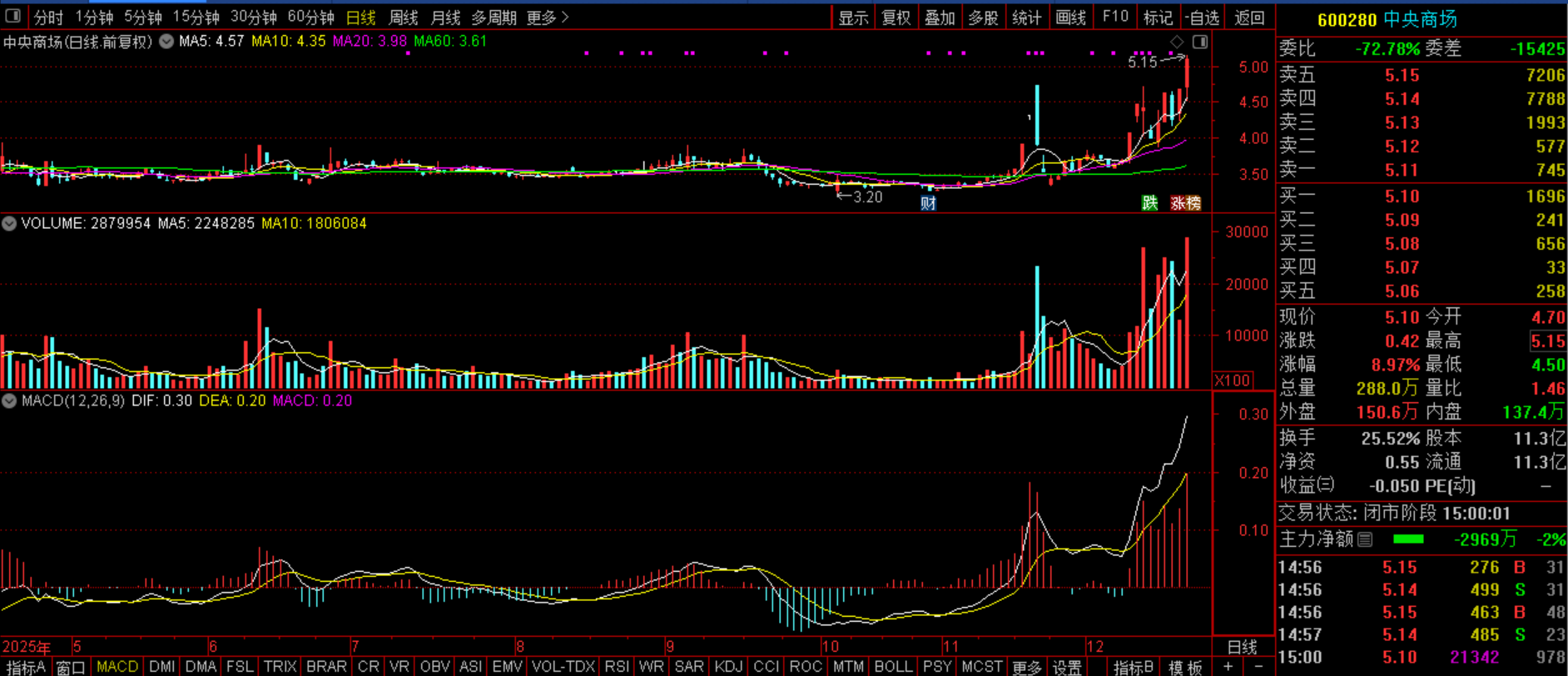Open the 设置 indicator settings
Viewport: 1568px width, 676px height.
1066,667
